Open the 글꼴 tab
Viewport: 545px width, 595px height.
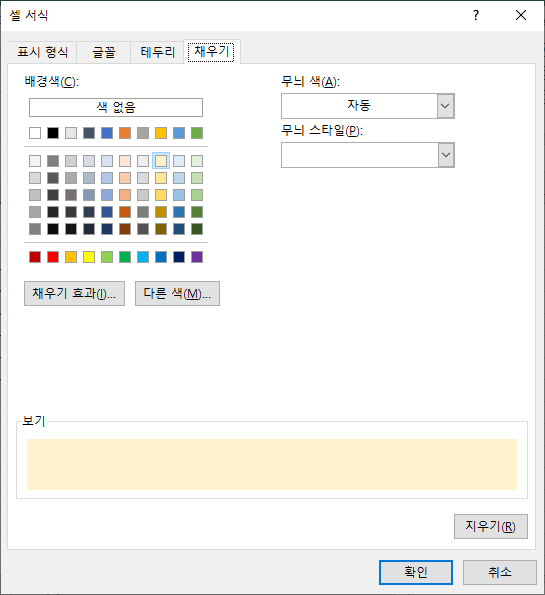[104, 52]
